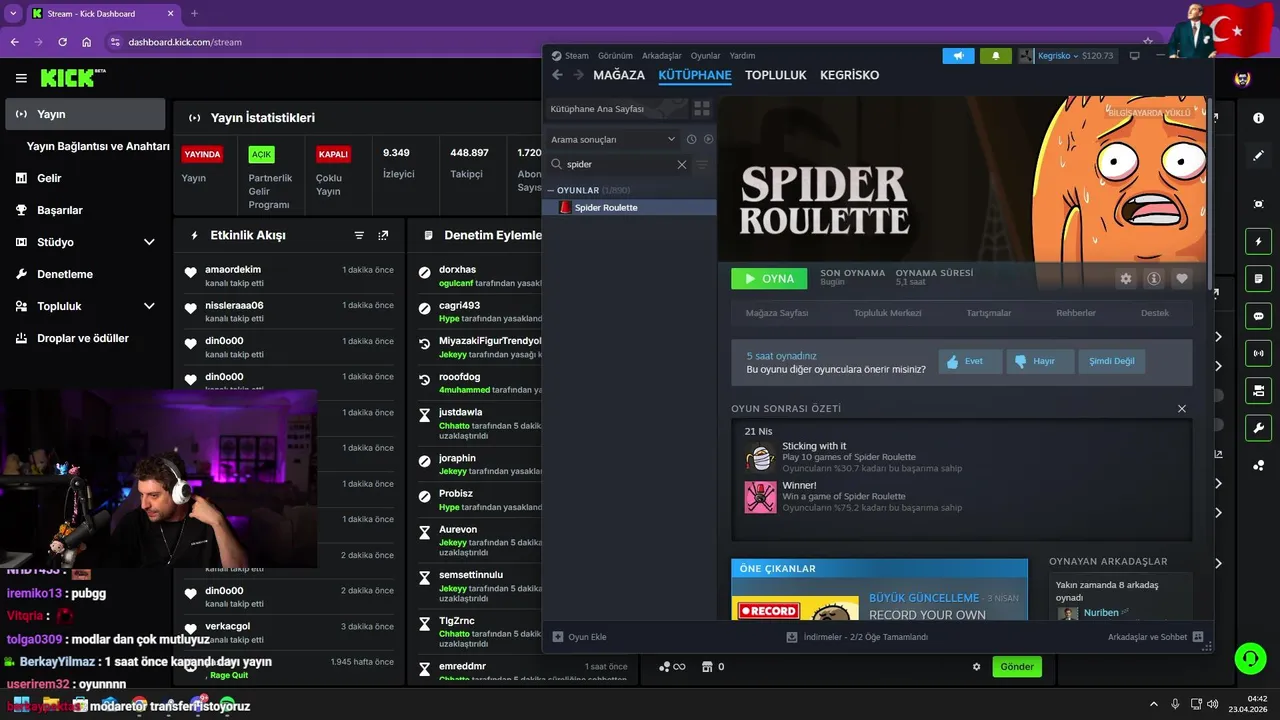This screenshot has height=720, width=1280.
Task: Open Spider Roulette info icon
Action: [1154, 279]
